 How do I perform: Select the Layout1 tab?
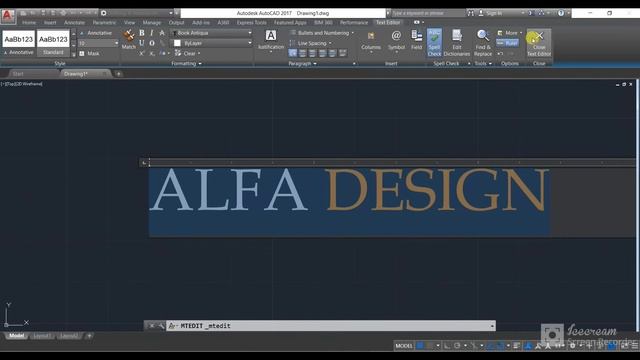coord(42,336)
